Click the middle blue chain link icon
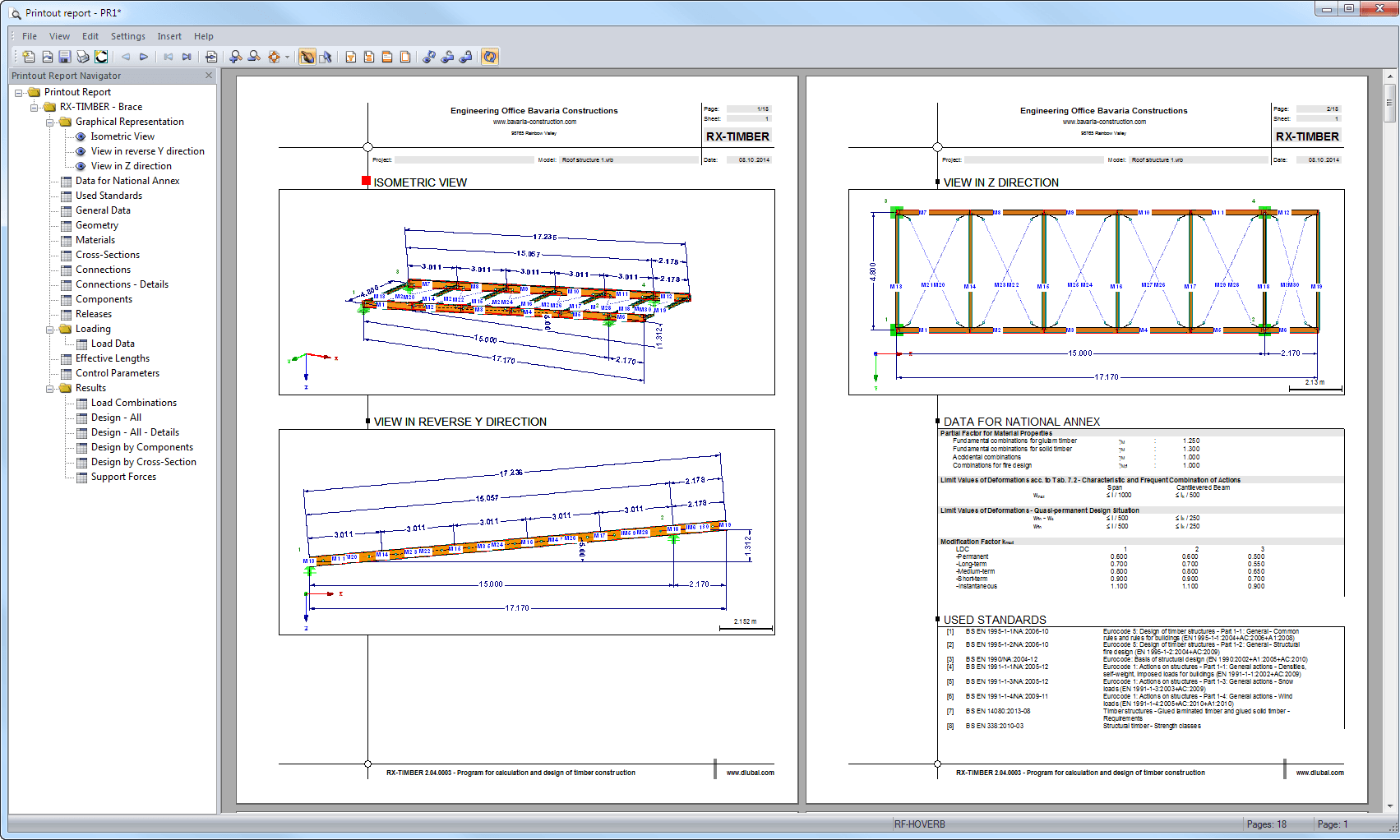1400x840 pixels. 447,57
